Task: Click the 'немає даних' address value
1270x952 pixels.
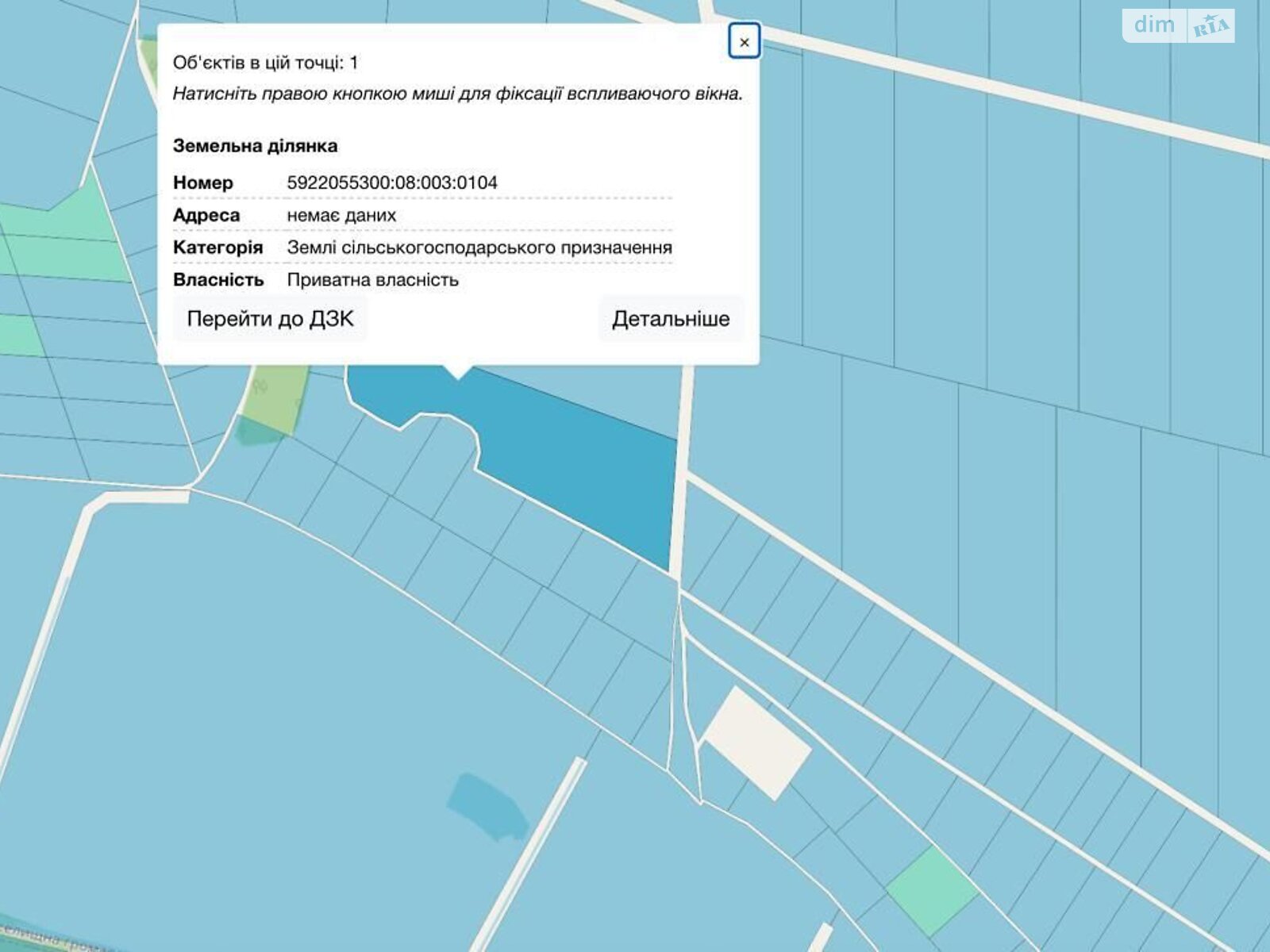Action: pyautogui.click(x=341, y=215)
